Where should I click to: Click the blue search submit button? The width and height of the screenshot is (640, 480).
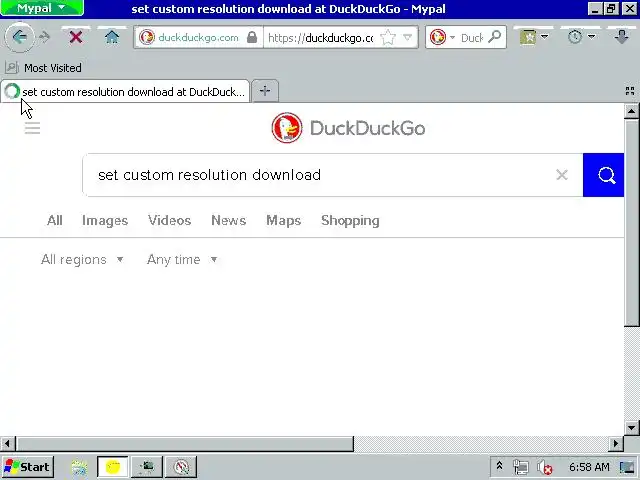pyautogui.click(x=603, y=175)
